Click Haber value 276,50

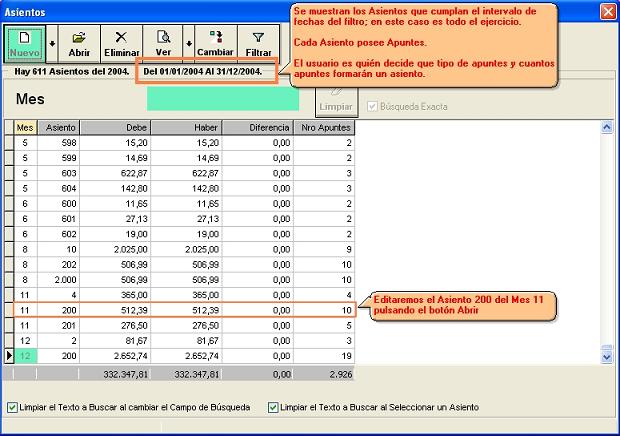point(187,325)
